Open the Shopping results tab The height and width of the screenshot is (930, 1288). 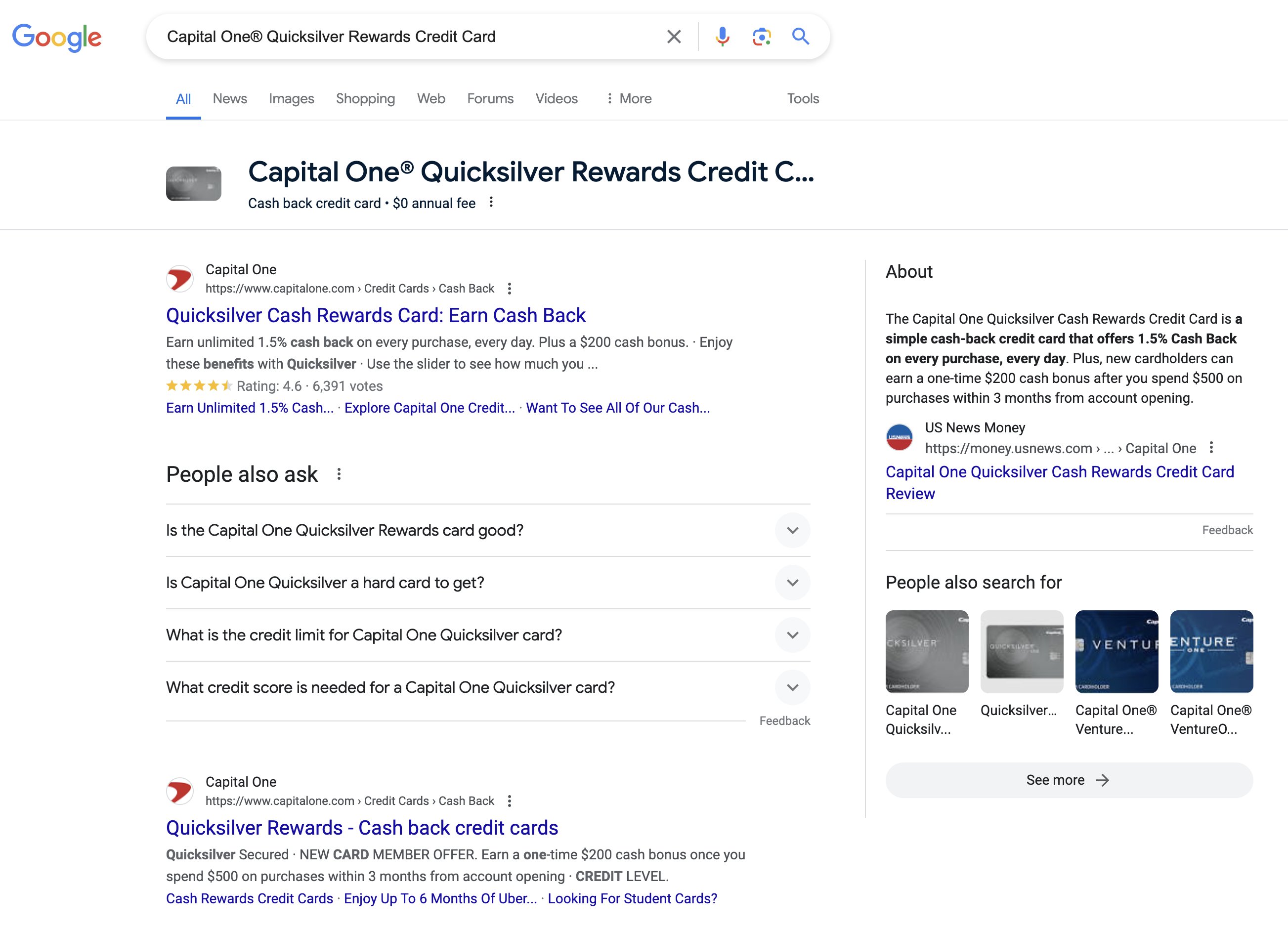tap(365, 98)
